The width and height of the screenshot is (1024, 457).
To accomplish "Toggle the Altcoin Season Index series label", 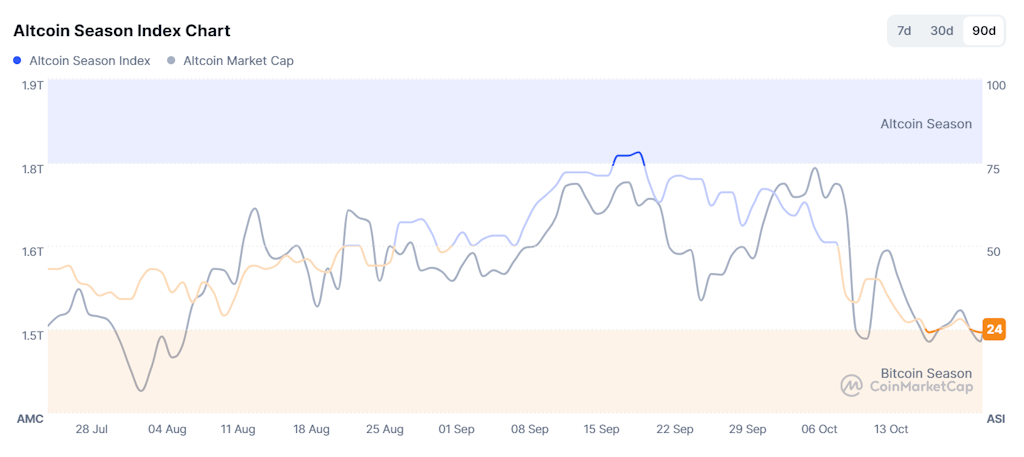I will (x=90, y=61).
